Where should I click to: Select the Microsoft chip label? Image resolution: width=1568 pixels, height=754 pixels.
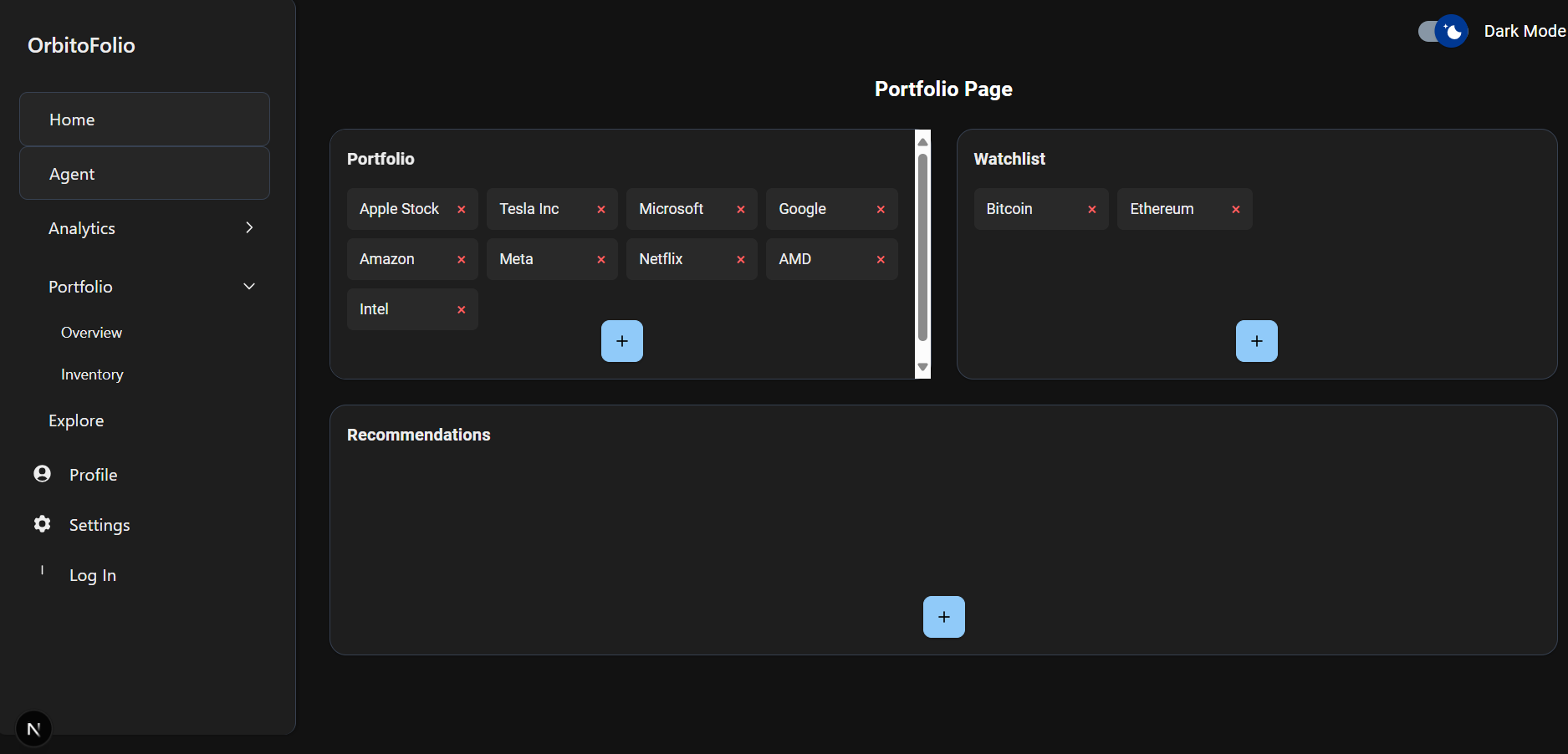tap(671, 209)
